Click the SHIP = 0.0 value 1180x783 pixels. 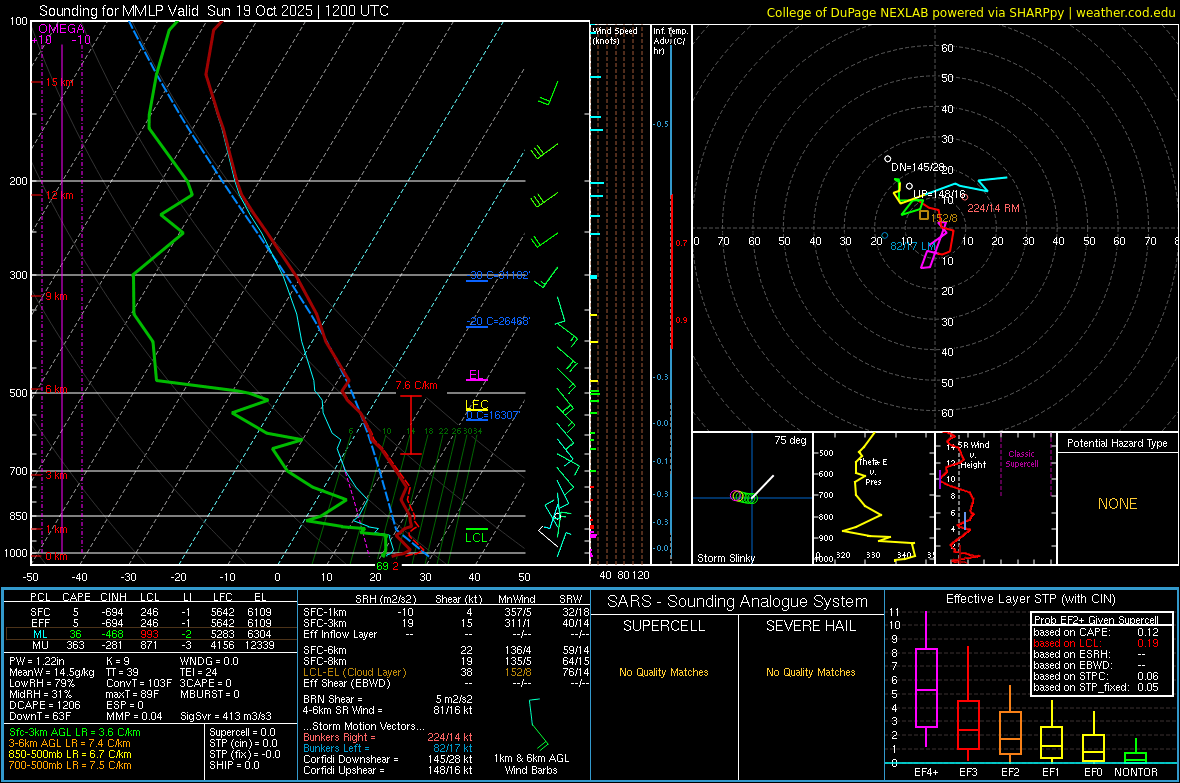[x=234, y=765]
